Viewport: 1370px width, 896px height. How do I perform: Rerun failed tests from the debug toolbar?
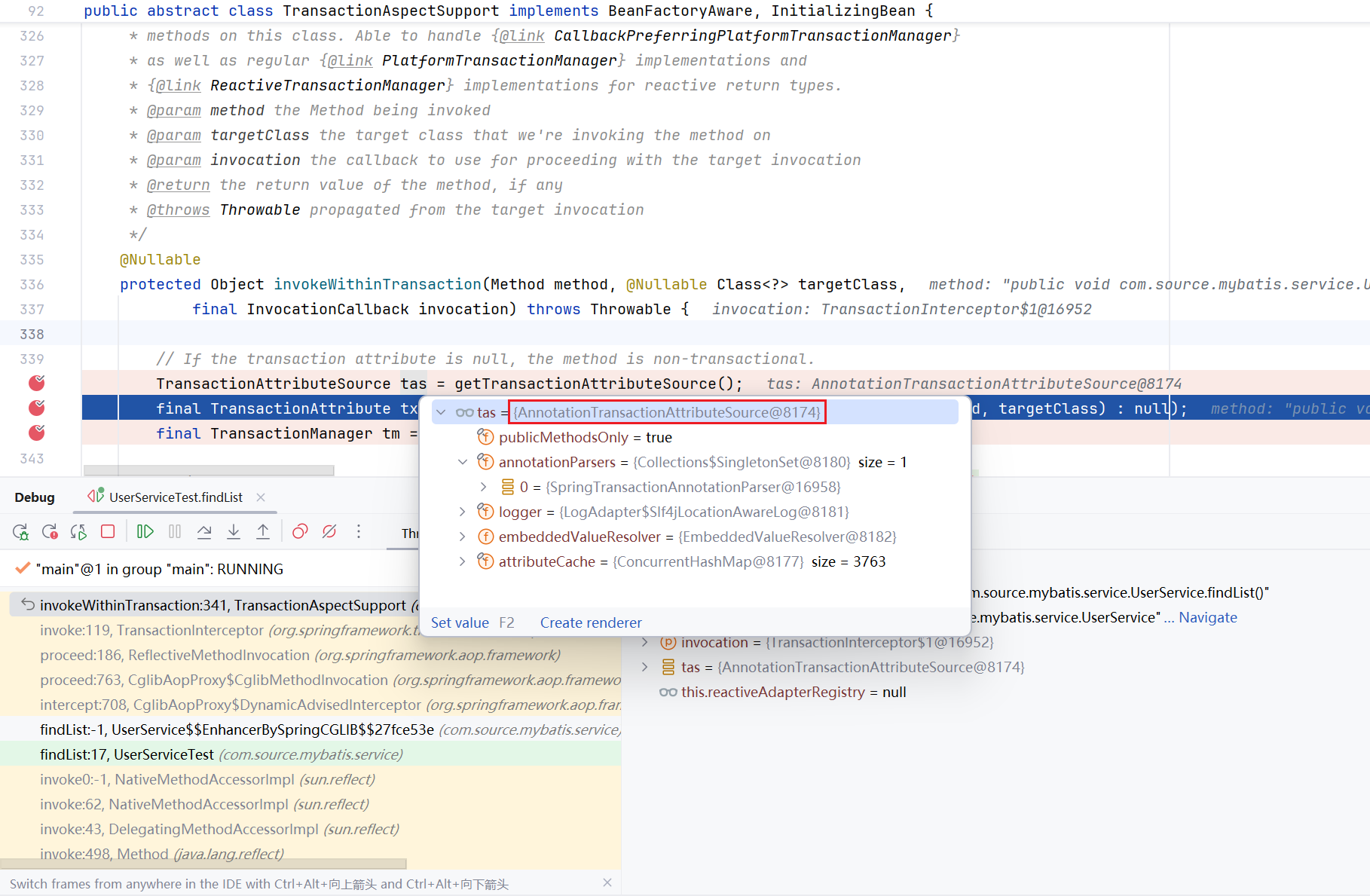point(50,532)
